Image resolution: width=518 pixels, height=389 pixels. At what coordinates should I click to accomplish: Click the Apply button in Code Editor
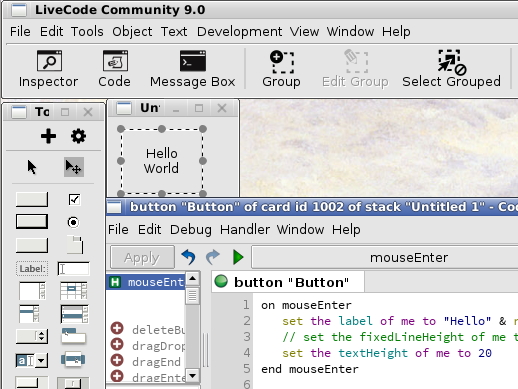pyautogui.click(x=142, y=257)
